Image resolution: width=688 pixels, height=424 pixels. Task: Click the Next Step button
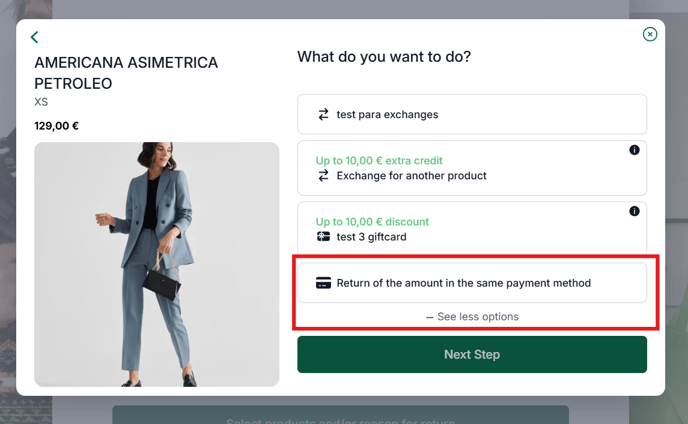tap(472, 355)
